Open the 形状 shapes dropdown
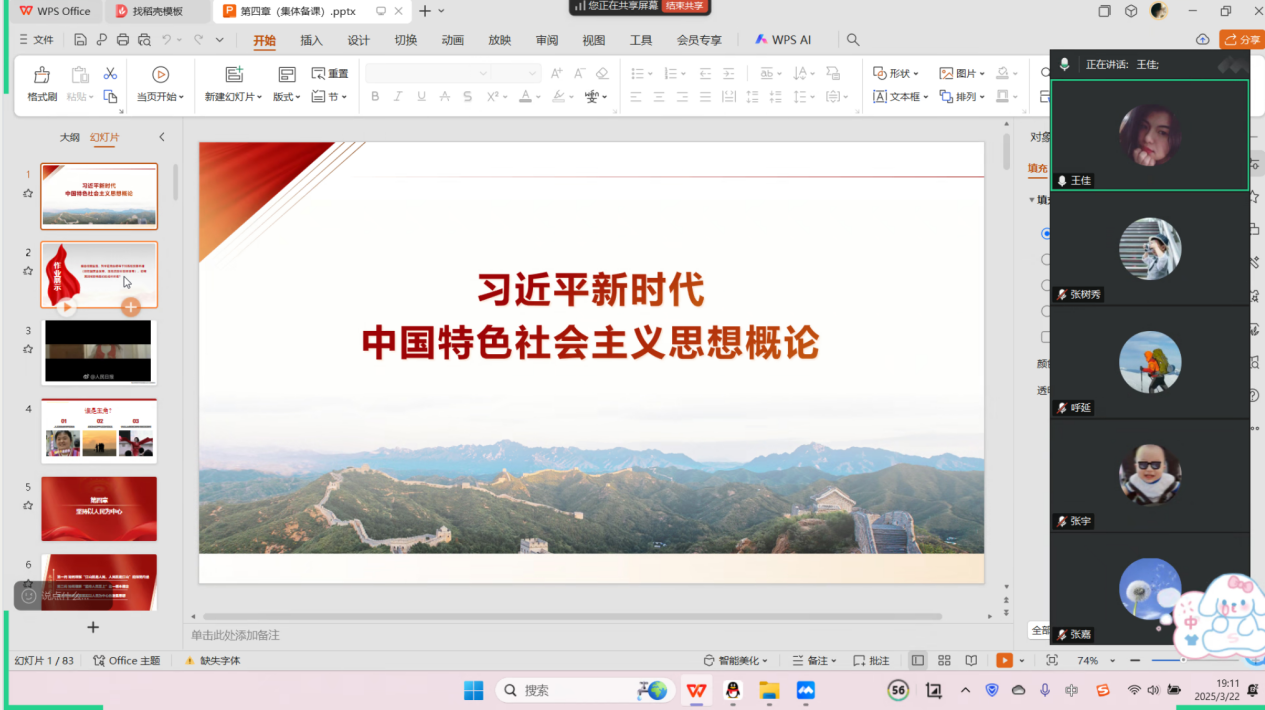This screenshot has height=710, width=1265. pos(896,74)
